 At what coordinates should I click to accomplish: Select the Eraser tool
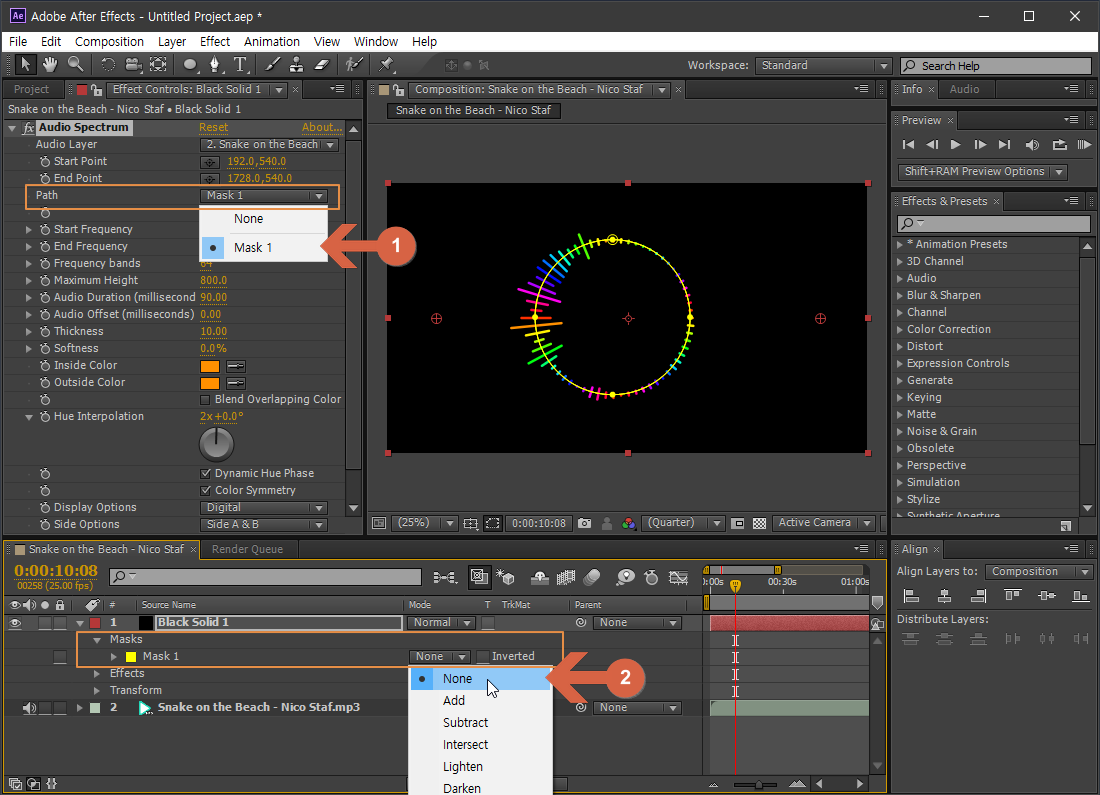pos(321,65)
